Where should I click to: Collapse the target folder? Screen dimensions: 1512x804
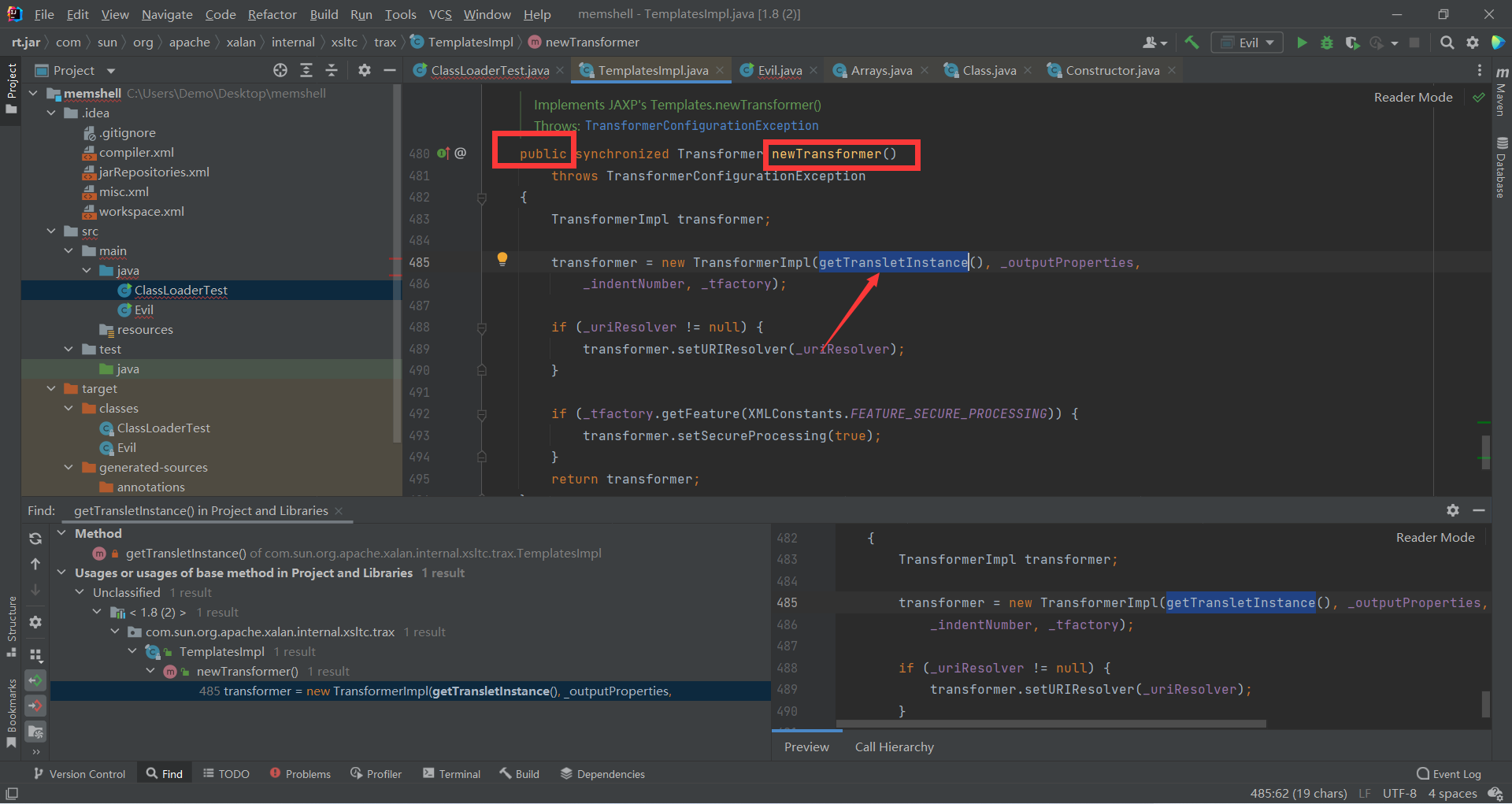[51, 388]
